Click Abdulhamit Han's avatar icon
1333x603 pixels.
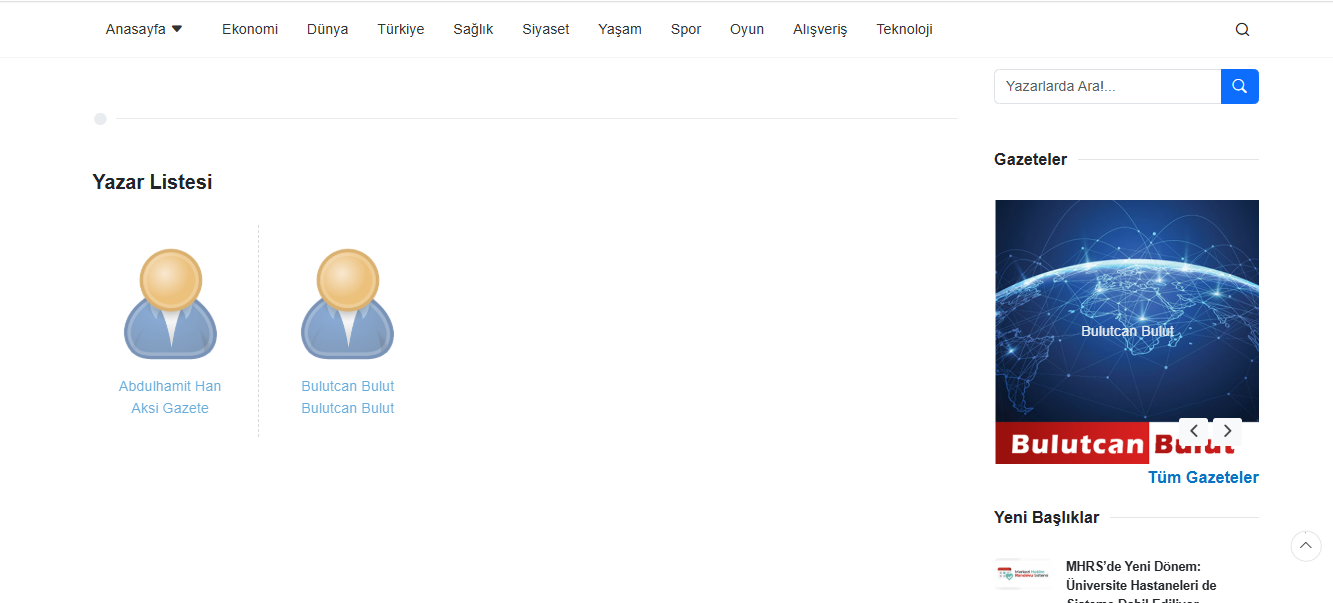[170, 304]
